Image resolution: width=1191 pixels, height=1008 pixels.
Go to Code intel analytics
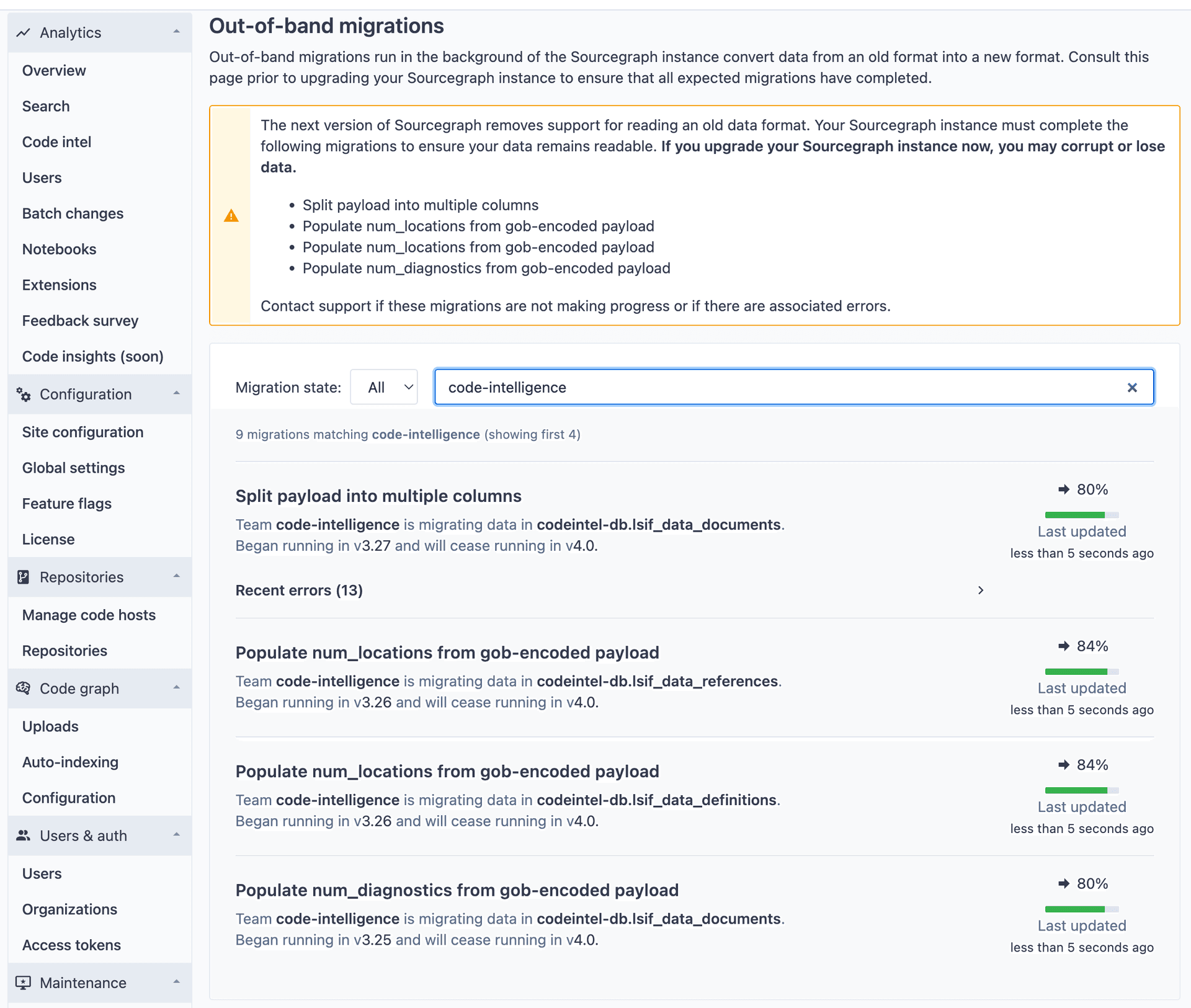[x=56, y=142]
